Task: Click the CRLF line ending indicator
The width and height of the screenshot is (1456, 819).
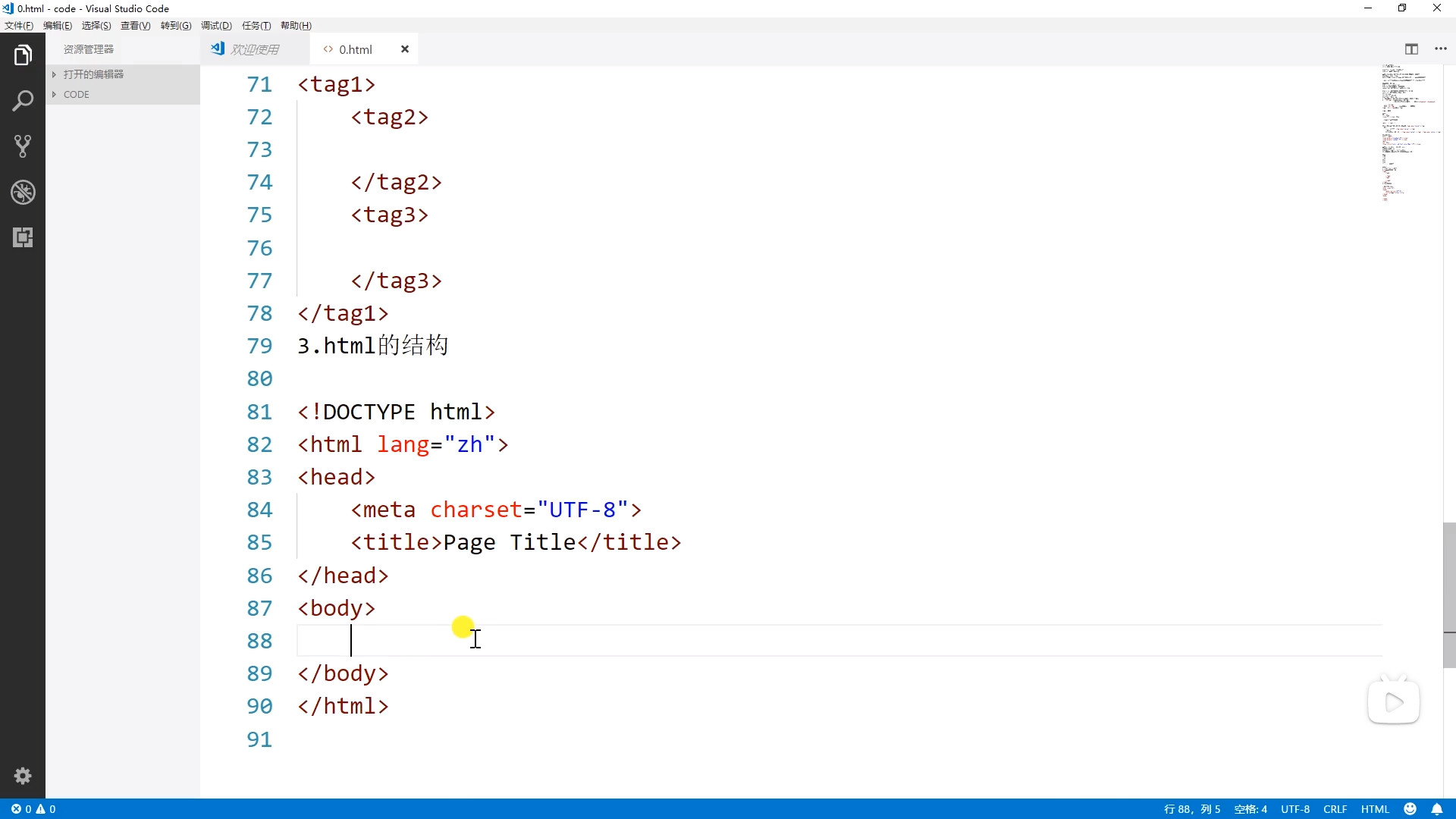Action: coord(1335,809)
